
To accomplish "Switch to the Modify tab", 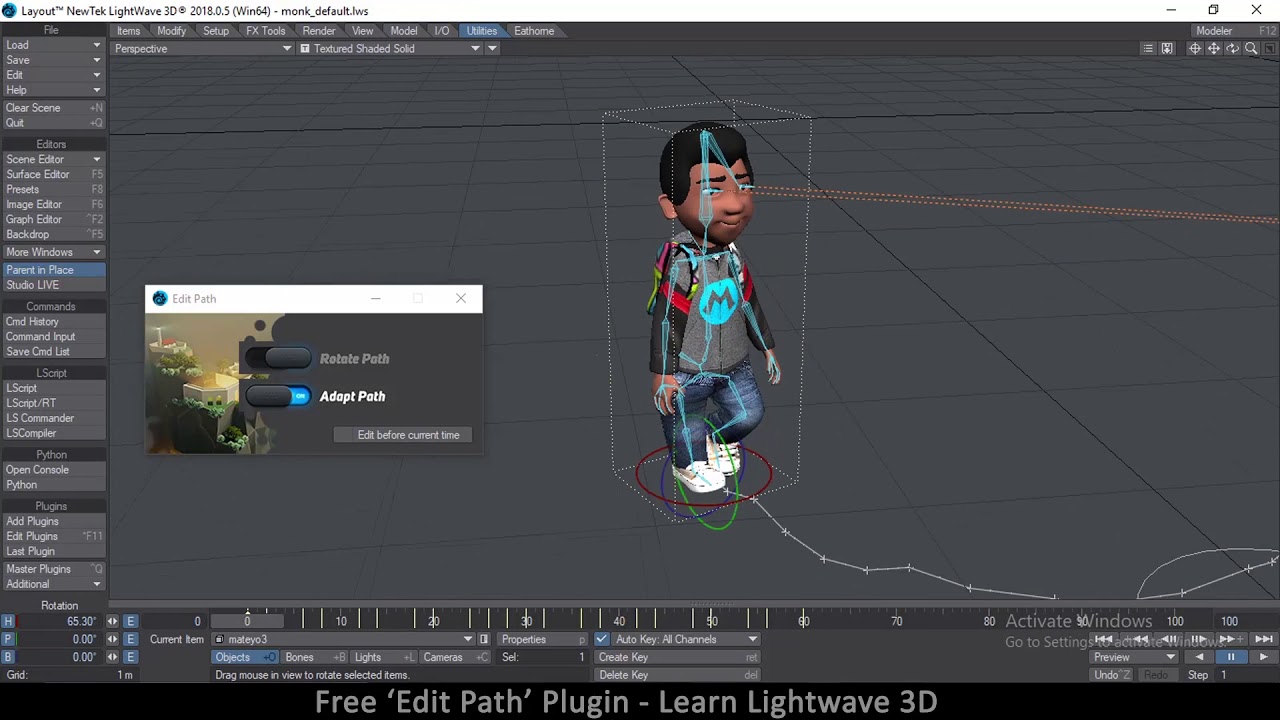I will (171, 31).
